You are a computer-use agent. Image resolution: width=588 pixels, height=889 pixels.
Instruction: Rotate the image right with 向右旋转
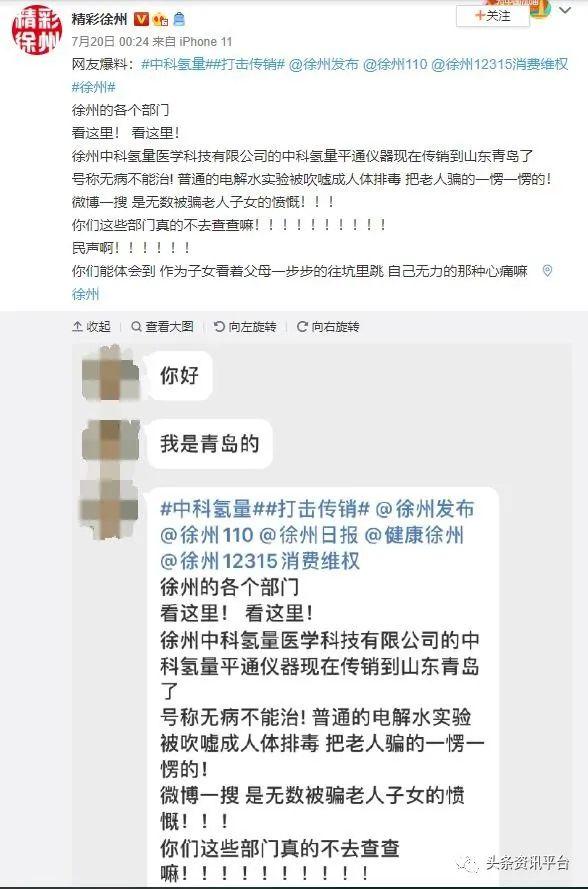point(328,327)
